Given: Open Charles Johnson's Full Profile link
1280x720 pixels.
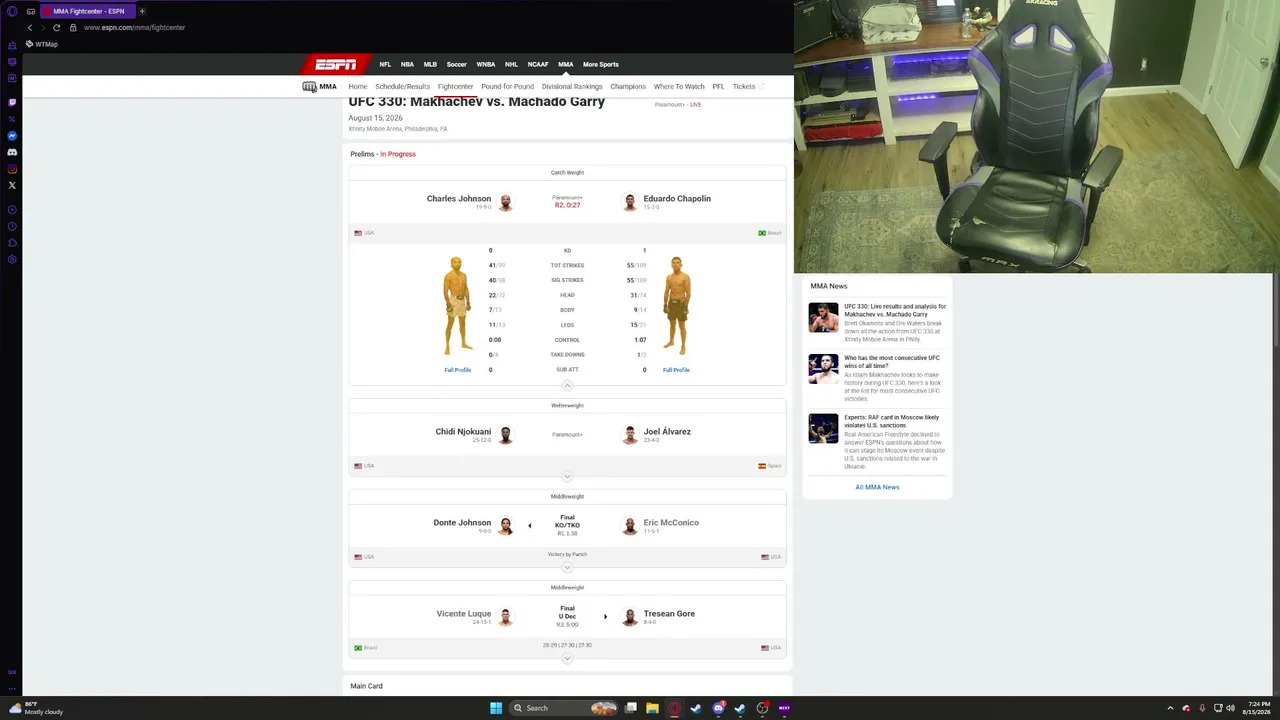Looking at the screenshot, I should [x=457, y=370].
